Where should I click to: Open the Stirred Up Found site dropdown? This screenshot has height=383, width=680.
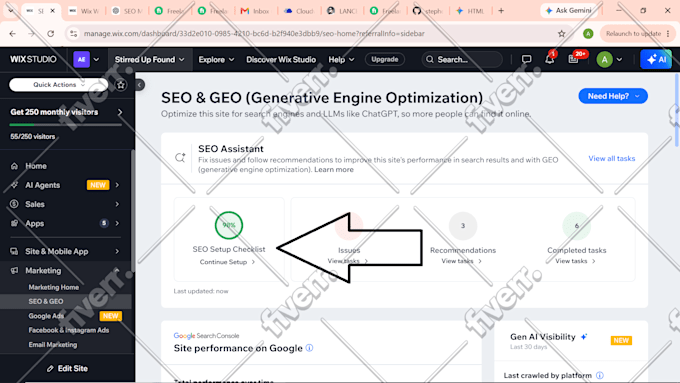point(149,59)
